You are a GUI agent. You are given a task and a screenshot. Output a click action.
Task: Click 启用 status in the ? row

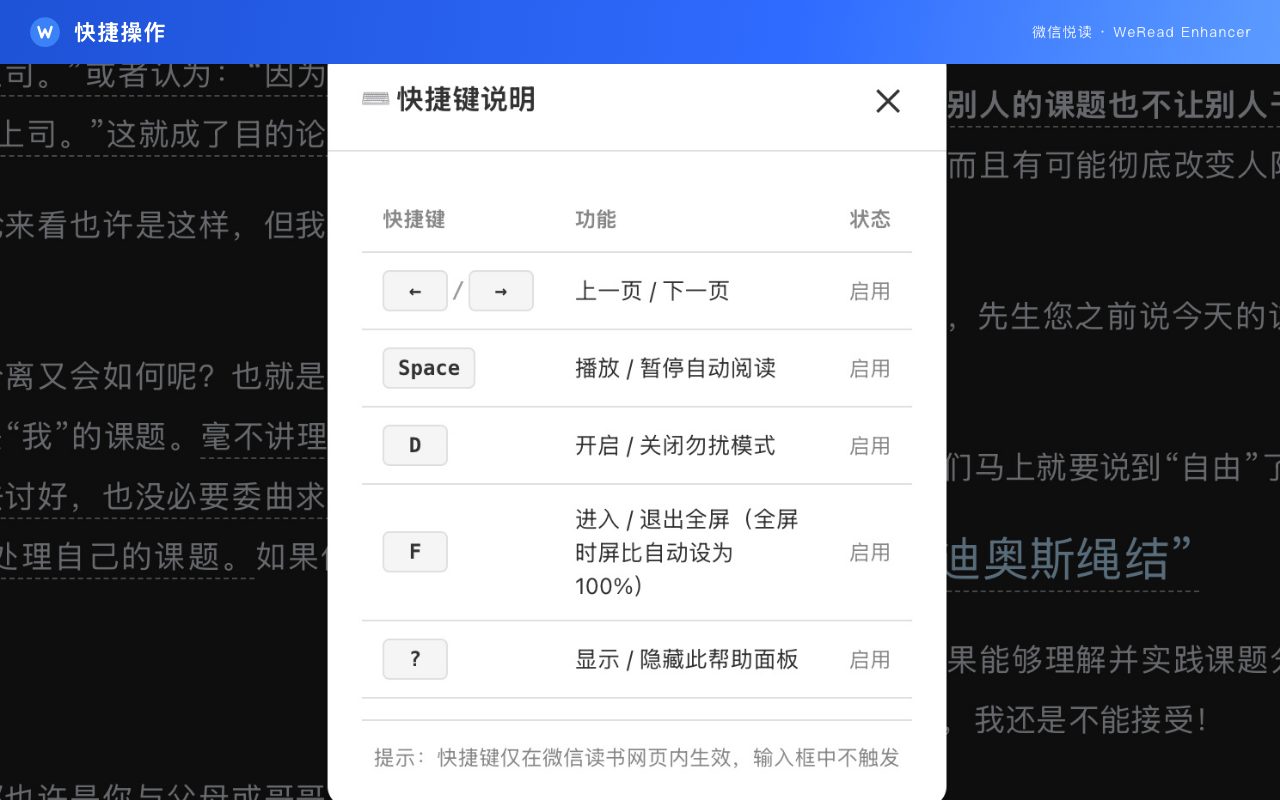(870, 659)
